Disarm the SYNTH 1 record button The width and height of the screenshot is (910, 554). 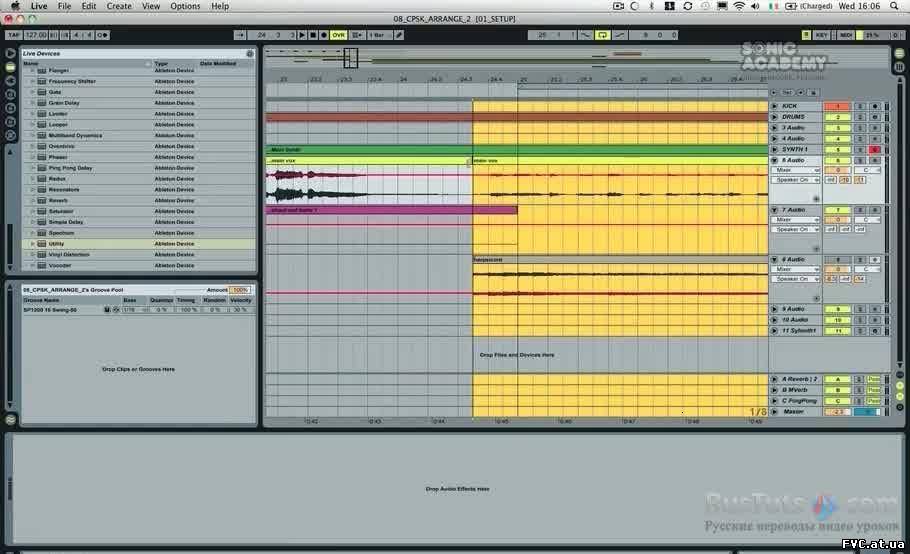click(x=875, y=150)
